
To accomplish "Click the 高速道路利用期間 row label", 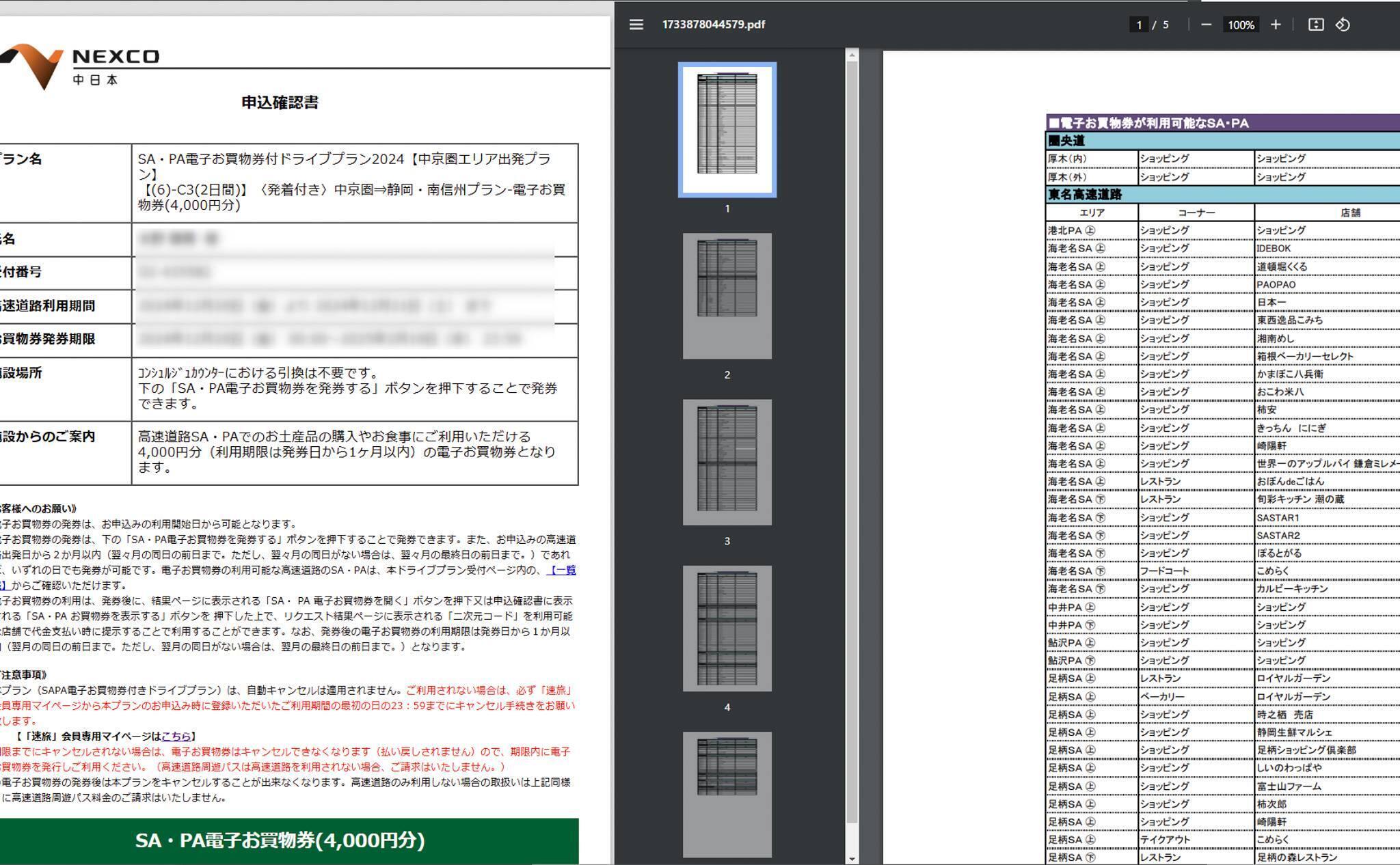I will pos(48,305).
